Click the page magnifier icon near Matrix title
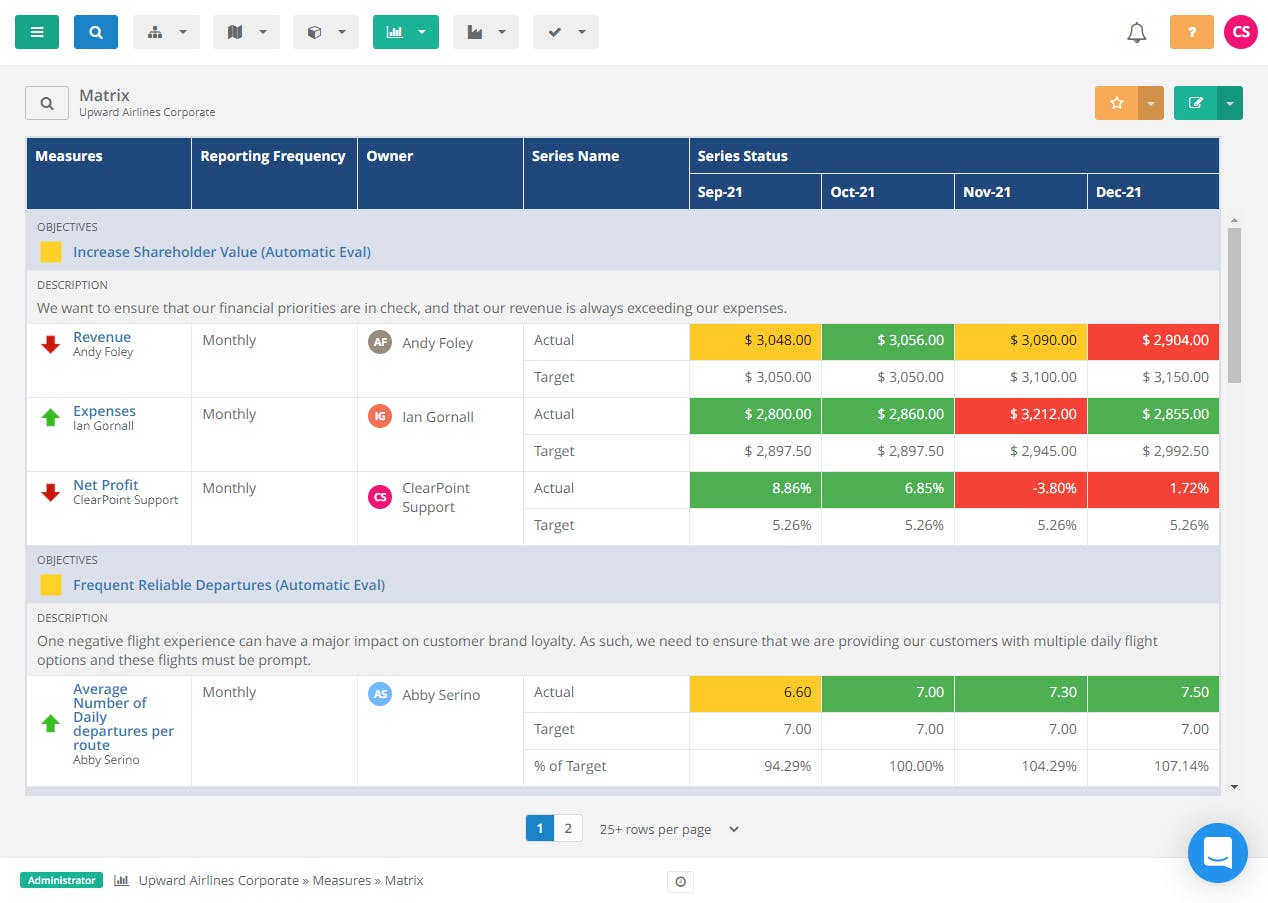This screenshot has width=1268, height=903. pos(46,102)
